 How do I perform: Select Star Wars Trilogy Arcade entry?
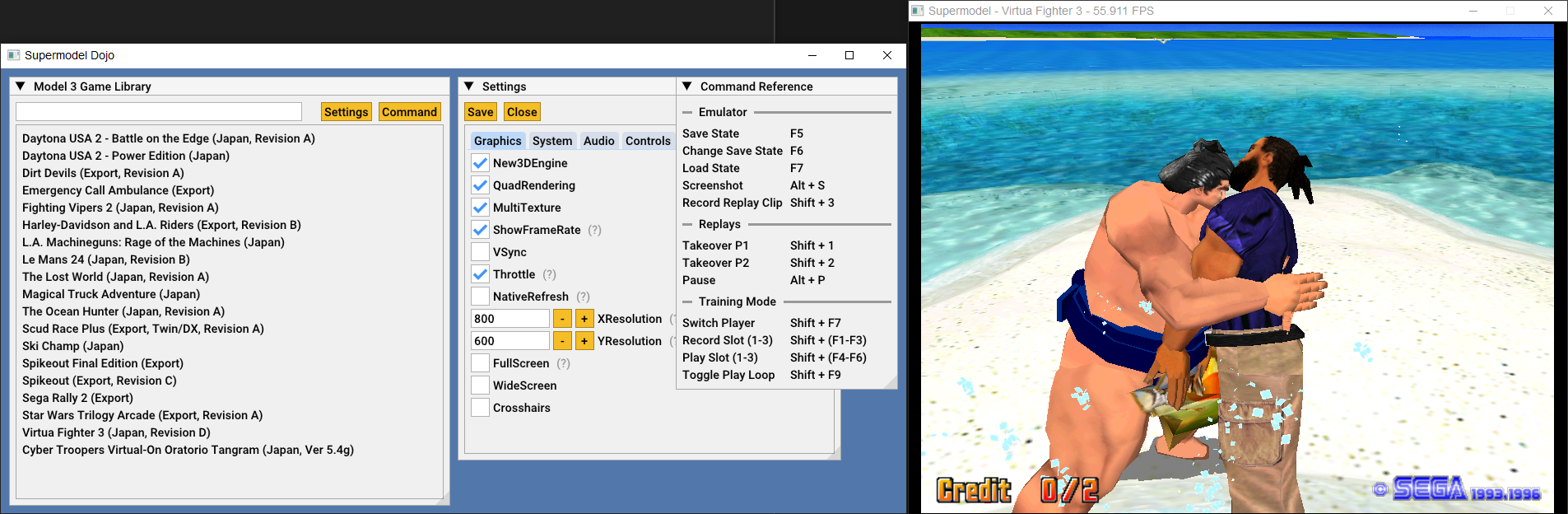(x=142, y=415)
